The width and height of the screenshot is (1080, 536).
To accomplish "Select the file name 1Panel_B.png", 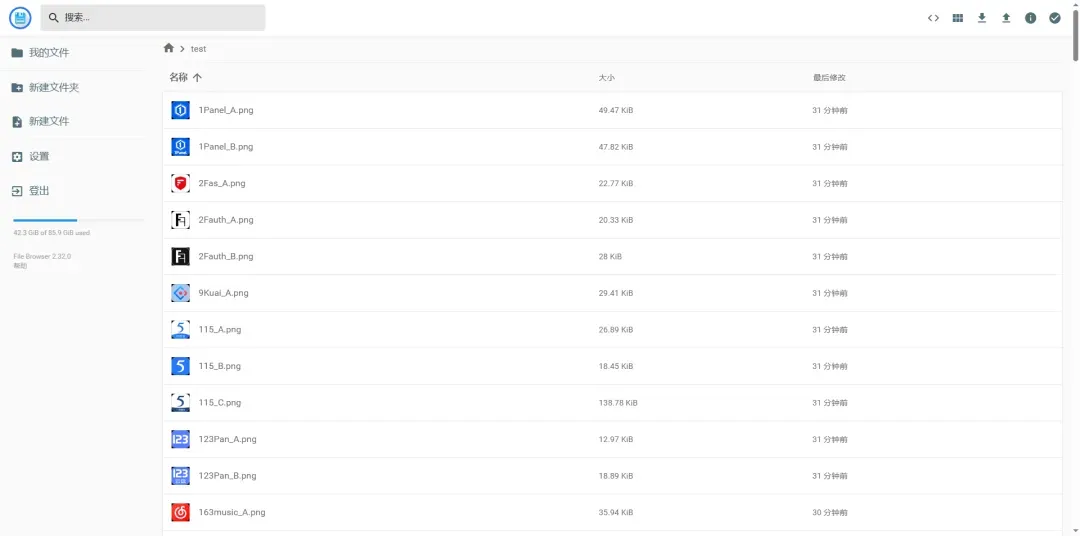I will (x=226, y=147).
